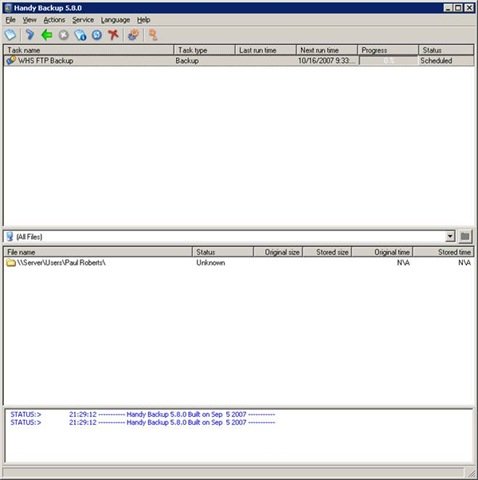Click the settings toolbar icon with gear
This screenshot has width=478, height=480.
click(x=133, y=35)
